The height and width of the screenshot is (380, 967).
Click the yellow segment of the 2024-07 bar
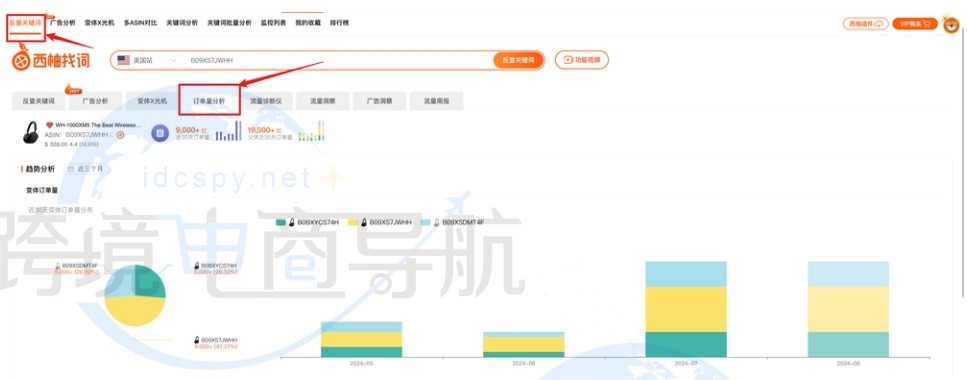pos(686,309)
